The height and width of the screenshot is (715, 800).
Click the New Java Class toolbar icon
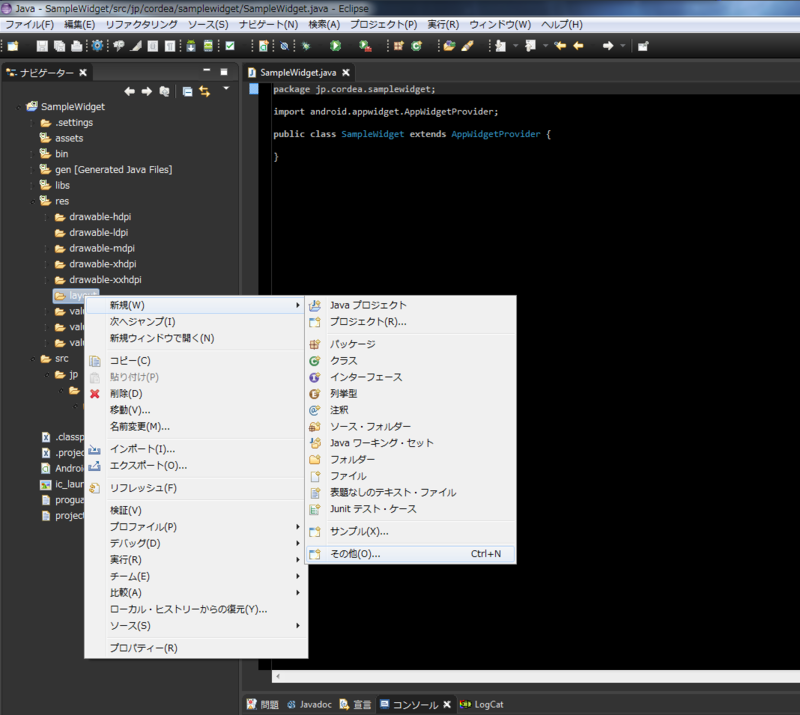click(x=417, y=46)
